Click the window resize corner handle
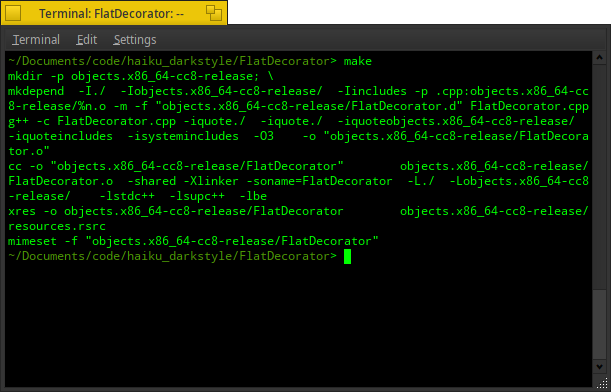 (601, 383)
